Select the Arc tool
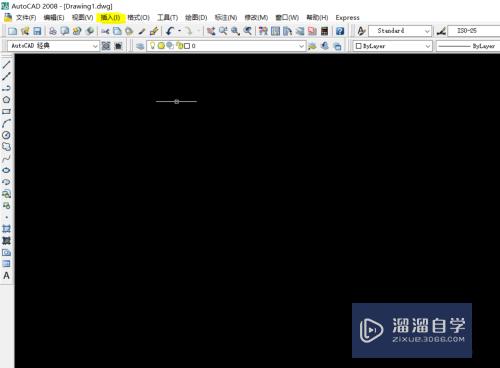 (6, 123)
